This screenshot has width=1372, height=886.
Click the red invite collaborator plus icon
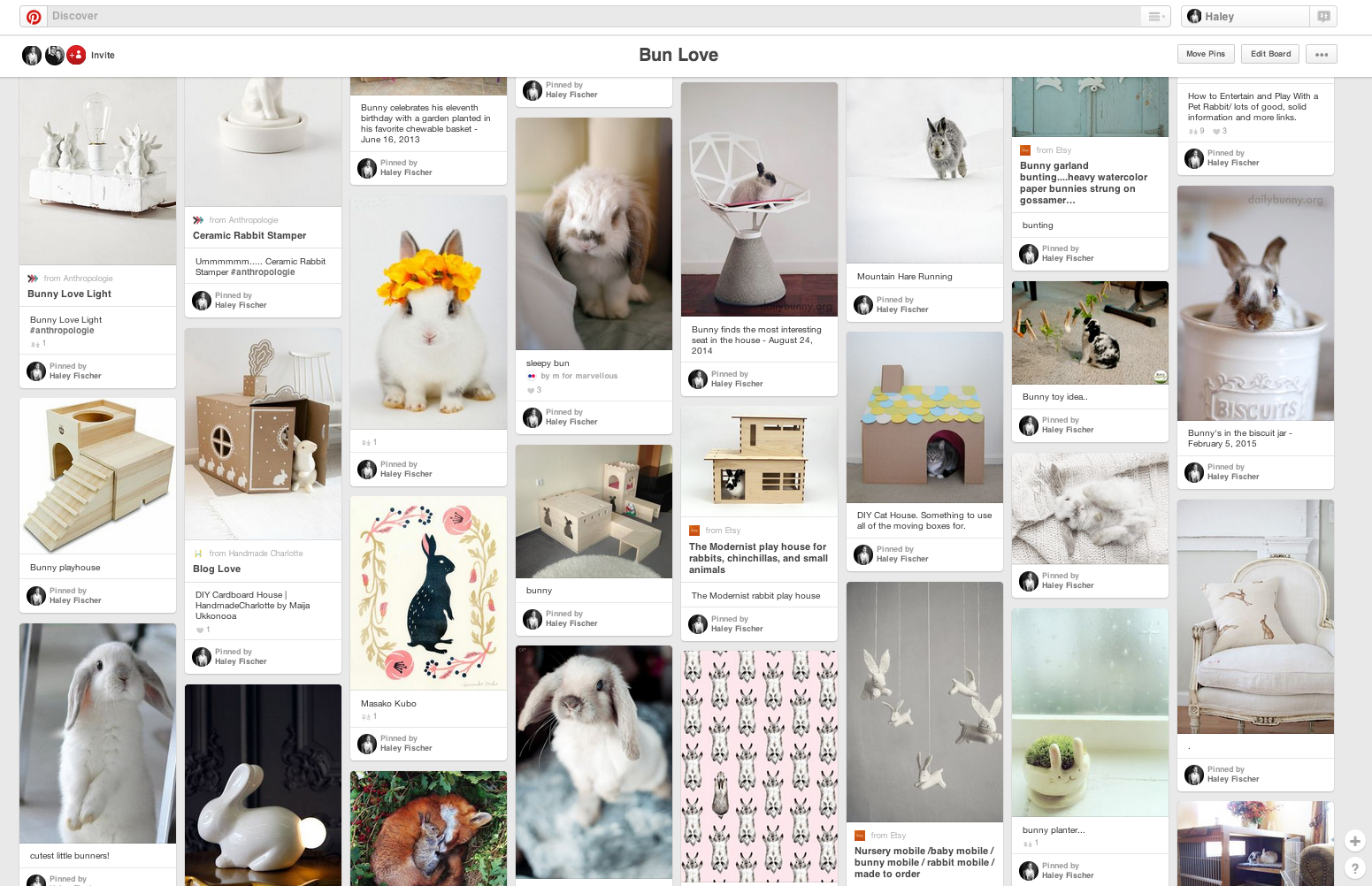coord(77,55)
